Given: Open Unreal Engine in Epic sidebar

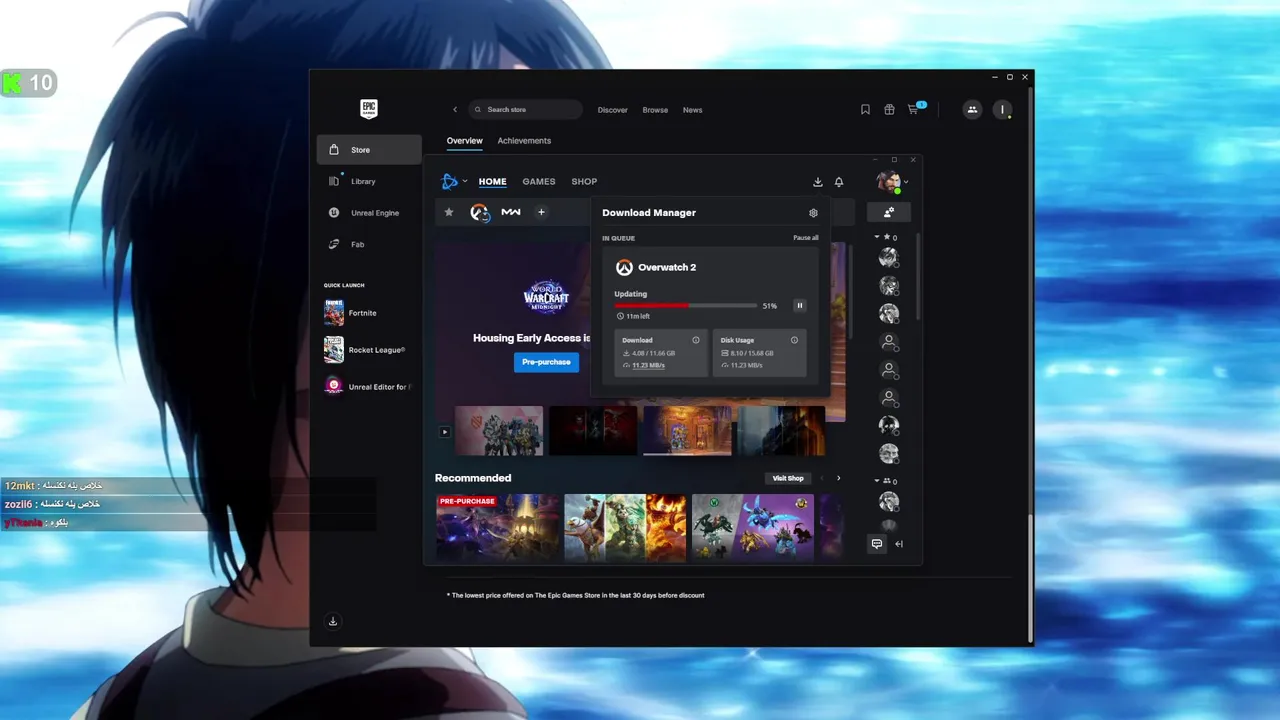Looking at the screenshot, I should click(369, 213).
